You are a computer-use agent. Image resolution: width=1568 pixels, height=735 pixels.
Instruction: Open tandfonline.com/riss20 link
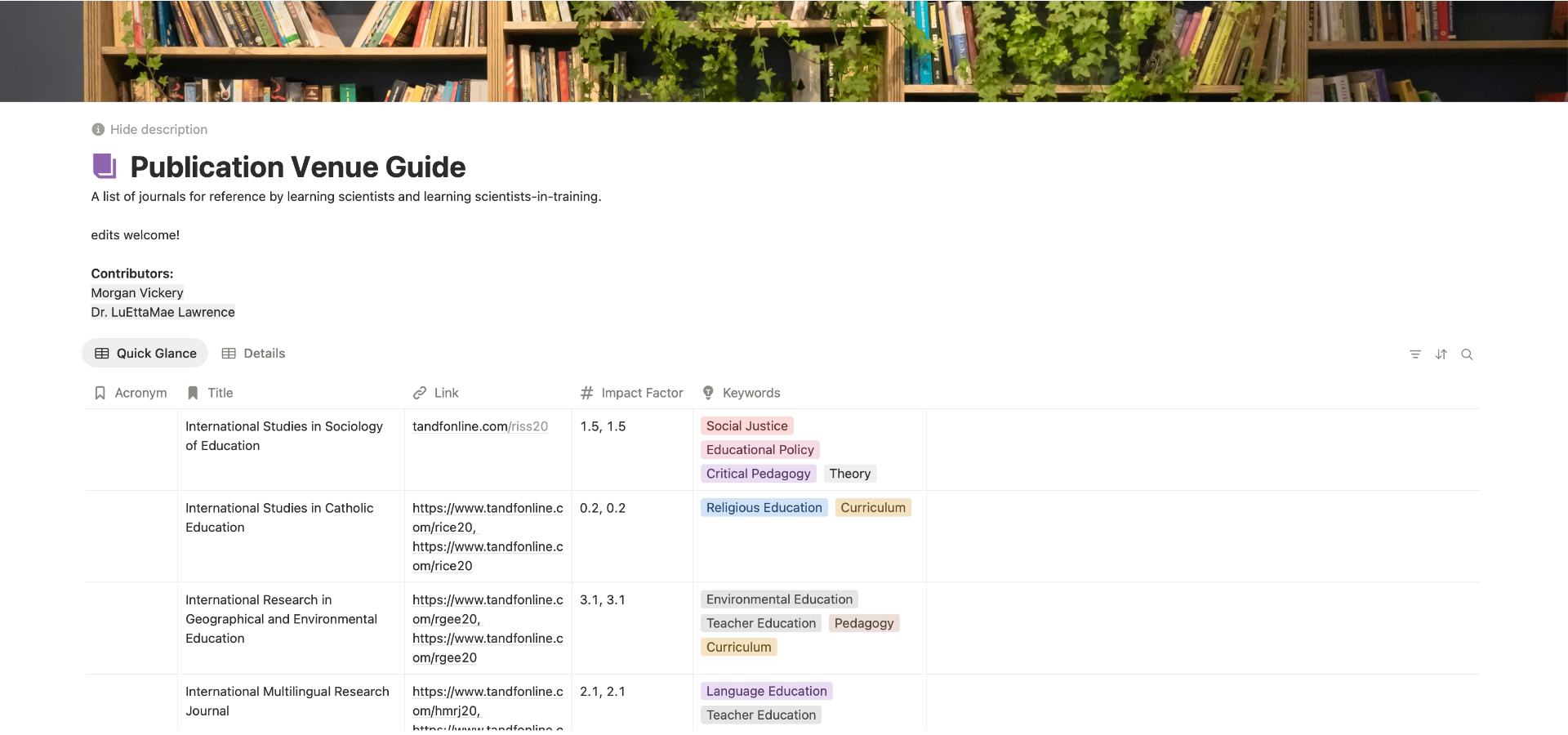(x=480, y=426)
